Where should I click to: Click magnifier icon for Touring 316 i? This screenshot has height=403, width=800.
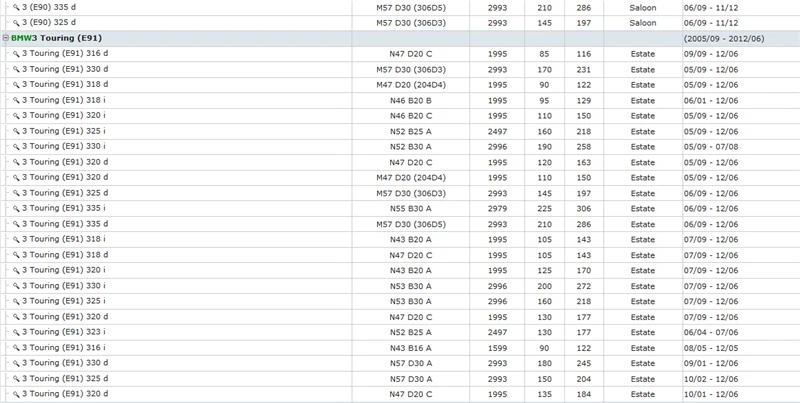[x=16, y=348]
